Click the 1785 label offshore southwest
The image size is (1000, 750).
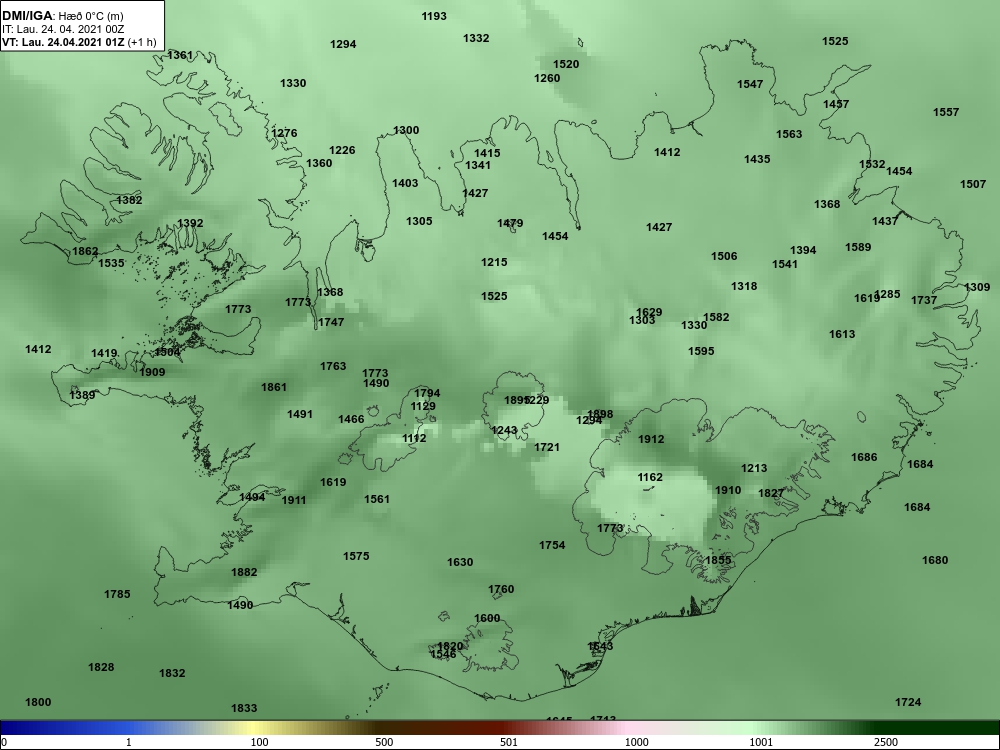pyautogui.click(x=117, y=594)
